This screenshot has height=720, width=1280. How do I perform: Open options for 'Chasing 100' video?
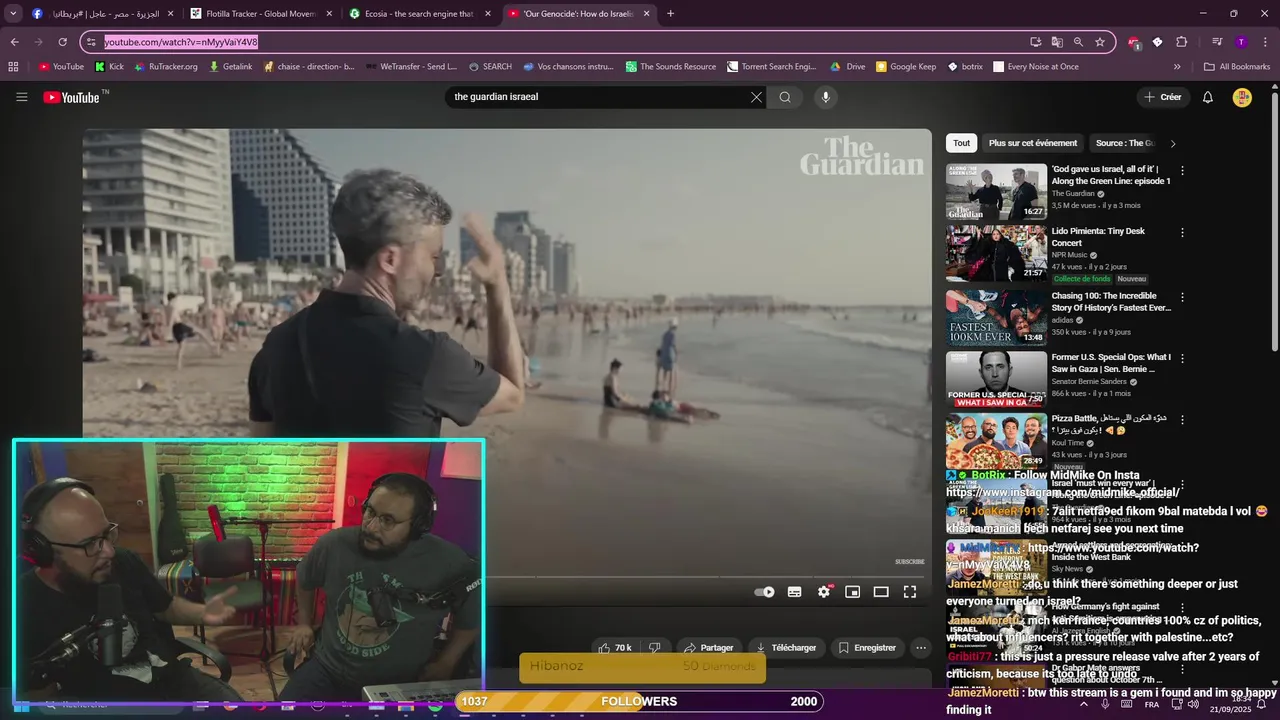[x=1182, y=297]
